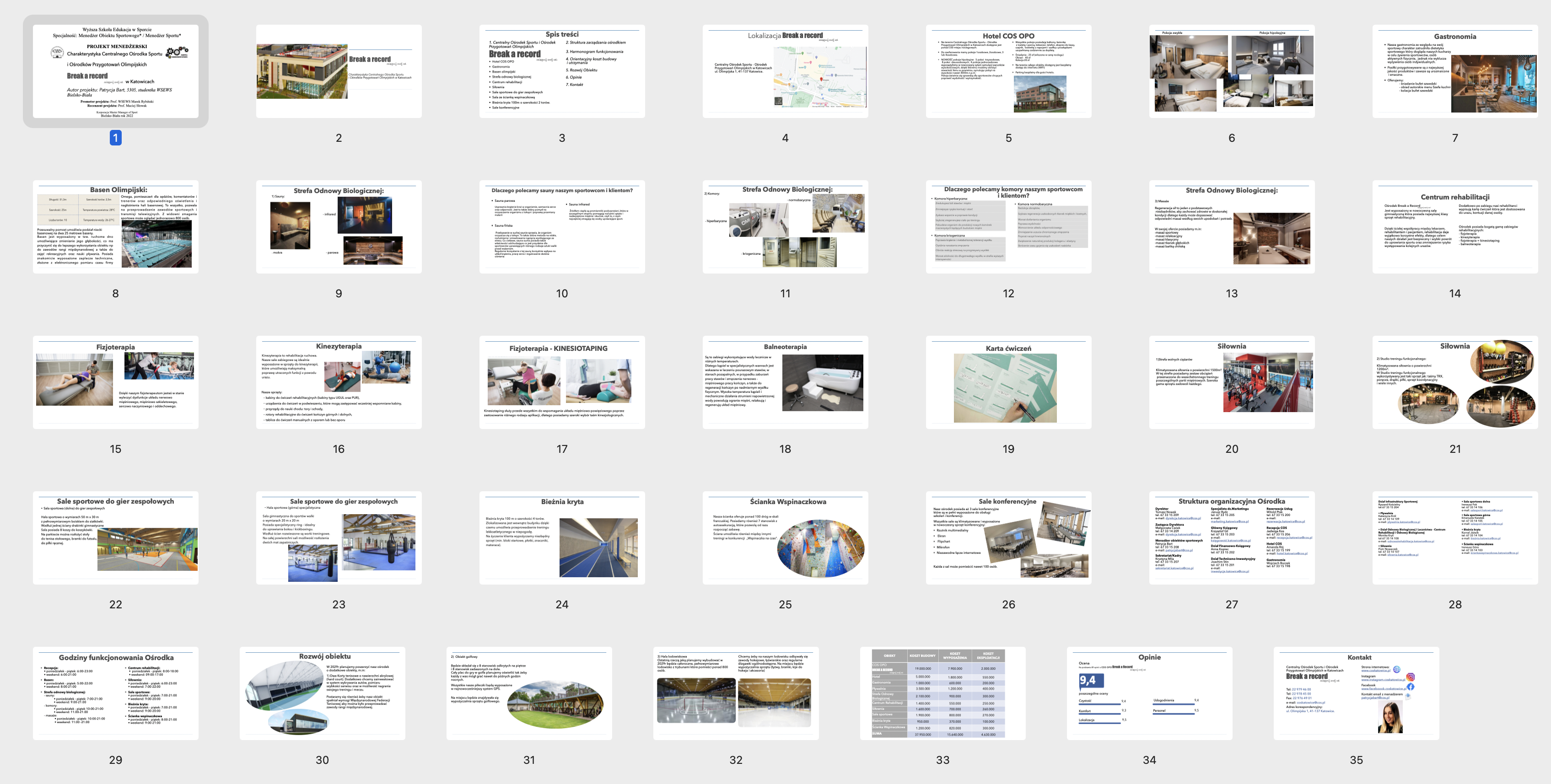
Task: Open slide 30 Rozwój obiektu
Action: click(x=322, y=693)
